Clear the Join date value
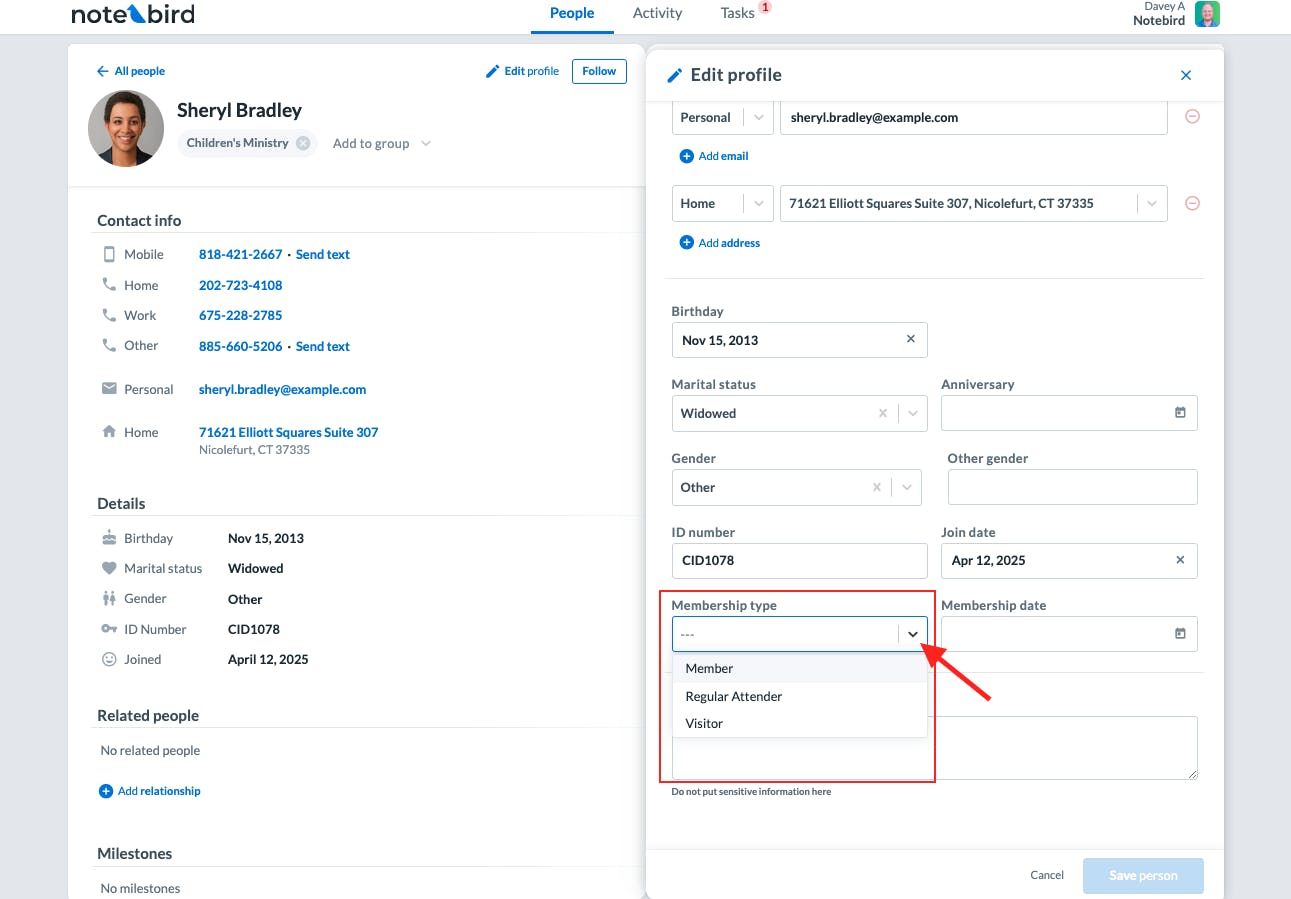The width and height of the screenshot is (1291, 899). [x=1180, y=560]
